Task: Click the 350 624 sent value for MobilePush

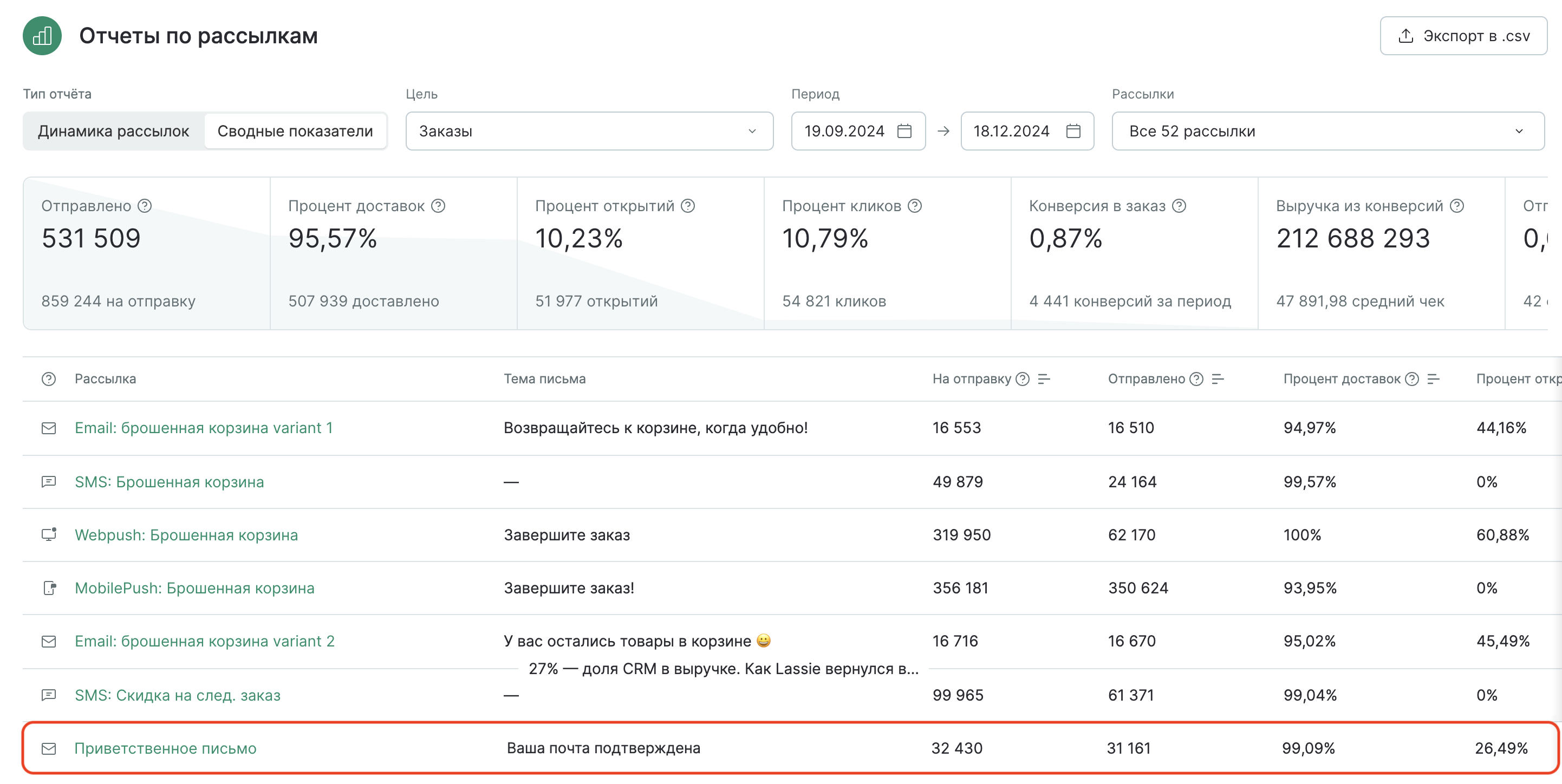Action: [1138, 588]
